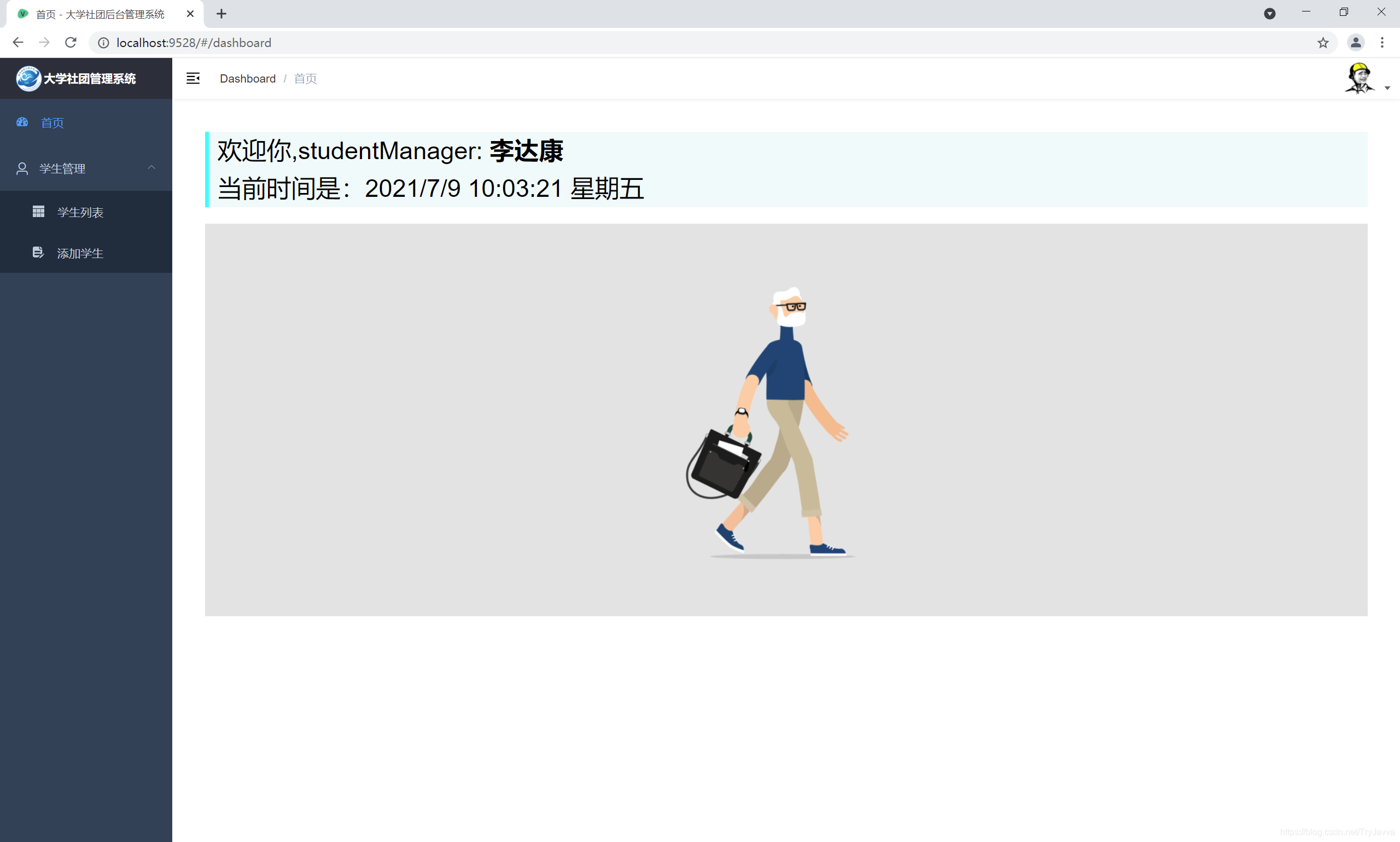
Task: Click the document icon beside 添加学生
Action: (38, 253)
